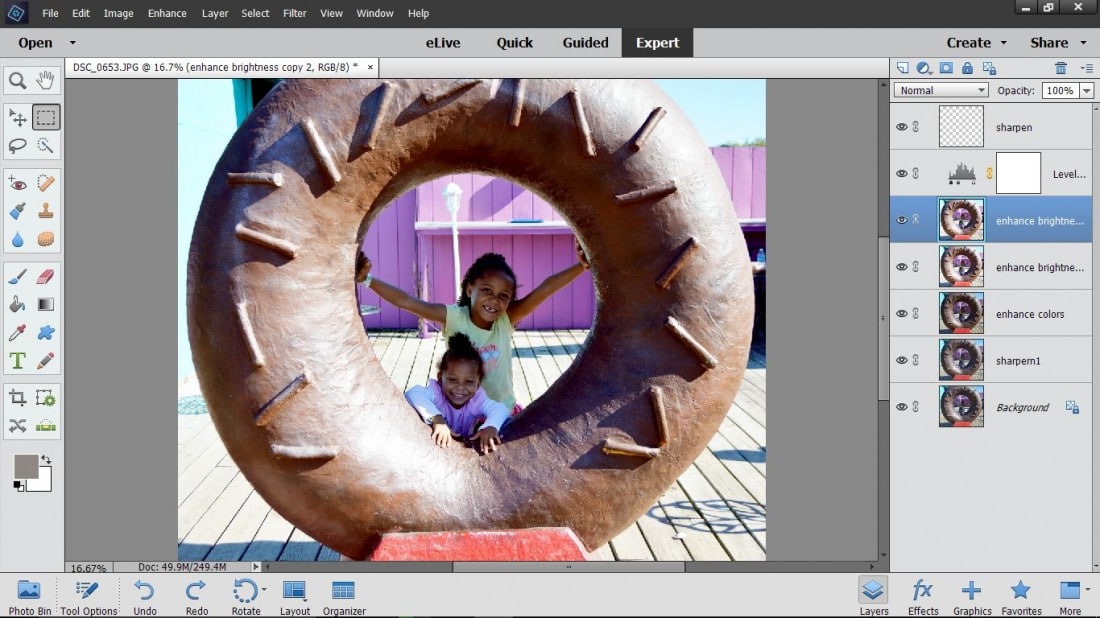
Task: Toggle lock on sharpern1 layer
Action: pos(915,361)
